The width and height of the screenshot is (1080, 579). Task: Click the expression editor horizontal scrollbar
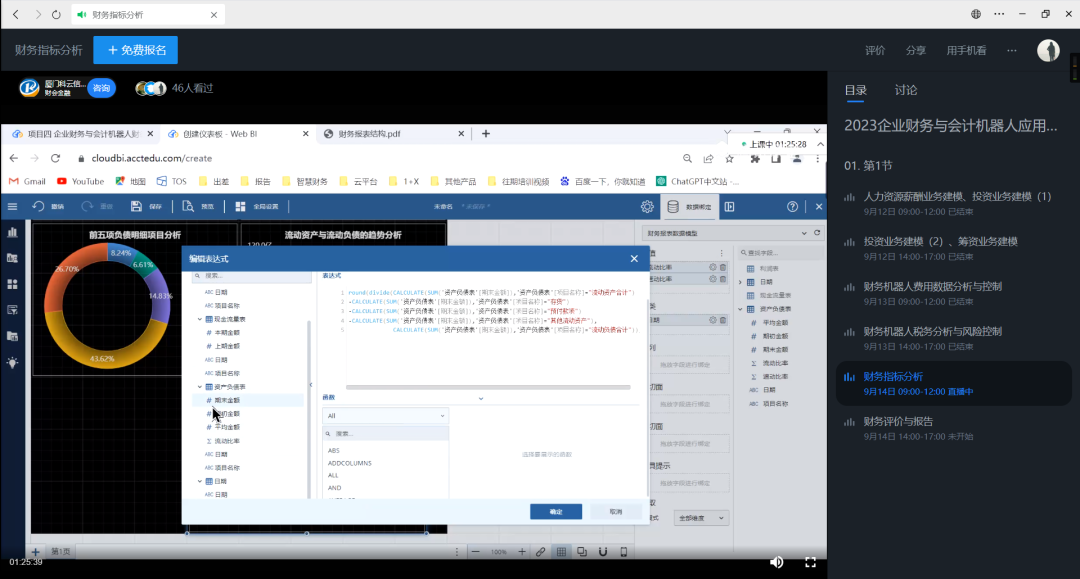click(x=488, y=388)
